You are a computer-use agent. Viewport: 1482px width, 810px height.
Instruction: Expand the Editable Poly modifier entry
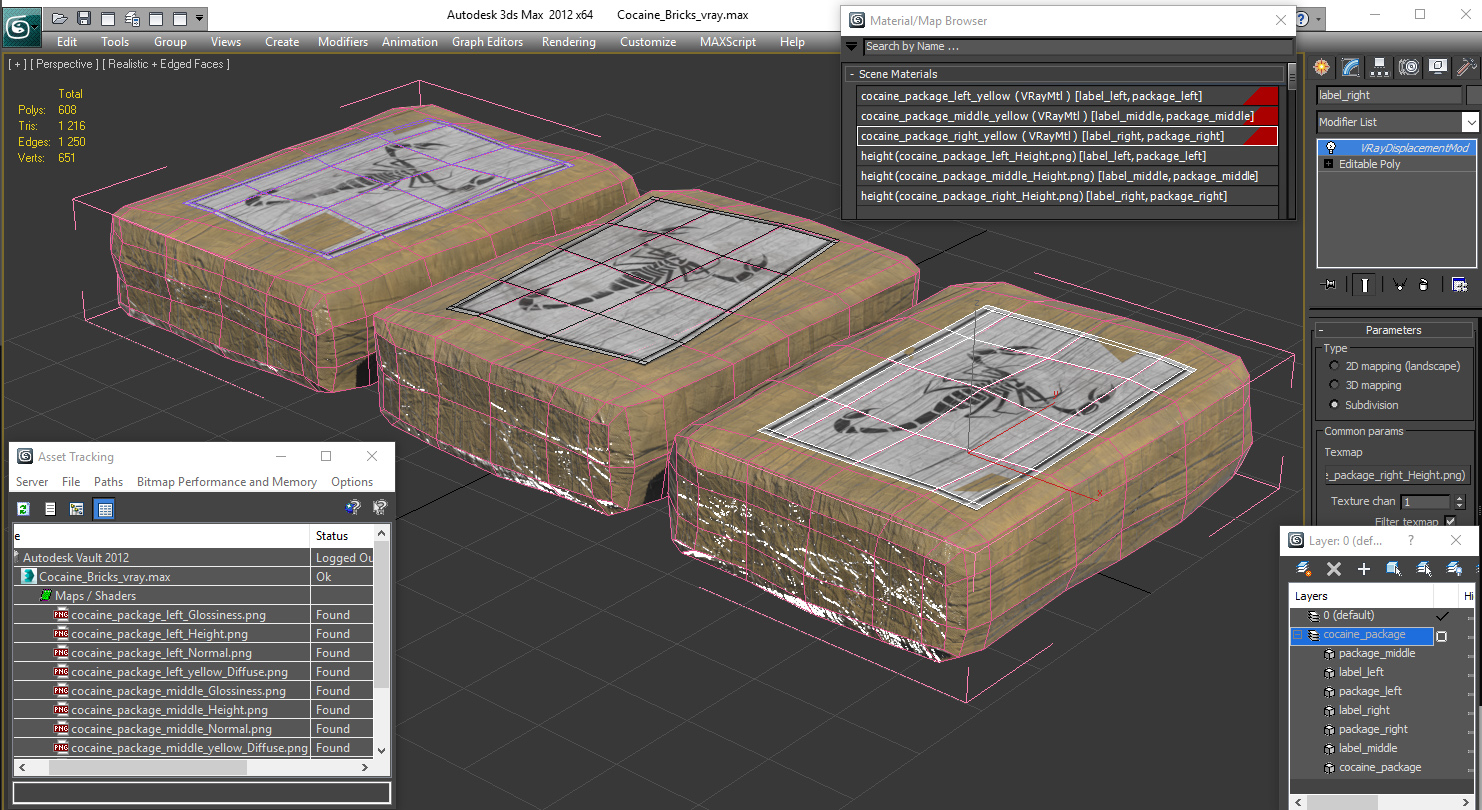click(1328, 164)
